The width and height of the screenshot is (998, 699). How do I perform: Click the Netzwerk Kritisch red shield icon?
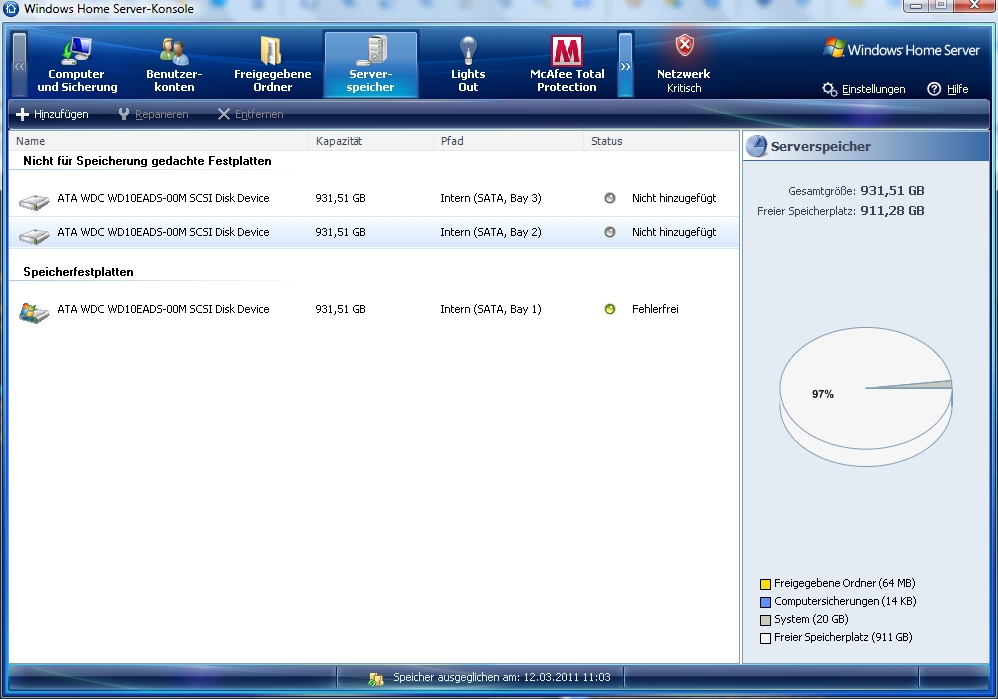tap(684, 46)
